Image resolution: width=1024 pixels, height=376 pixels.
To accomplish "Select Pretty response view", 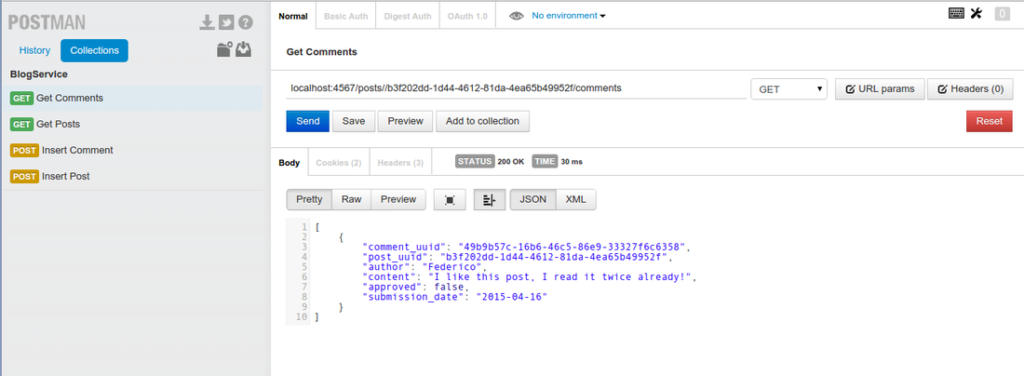I will pos(309,199).
